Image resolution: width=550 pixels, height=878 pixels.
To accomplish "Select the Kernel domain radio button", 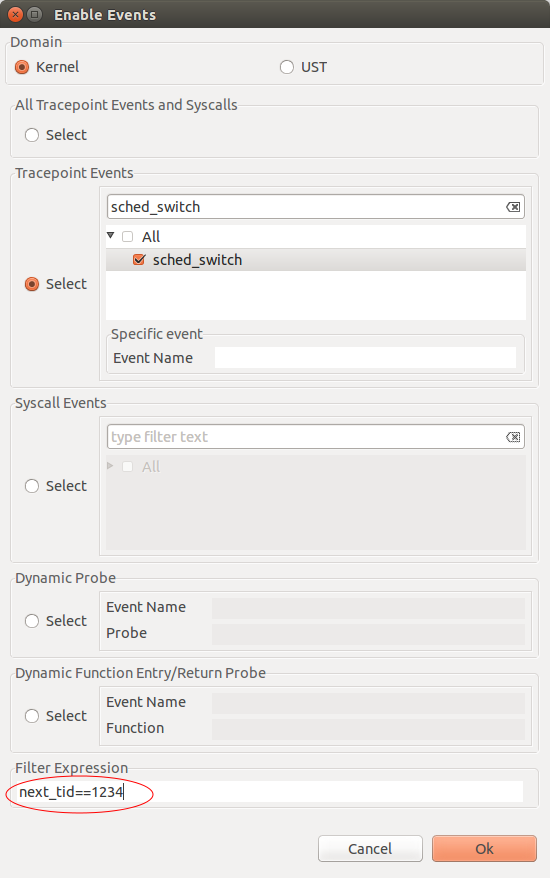I will (x=22, y=67).
